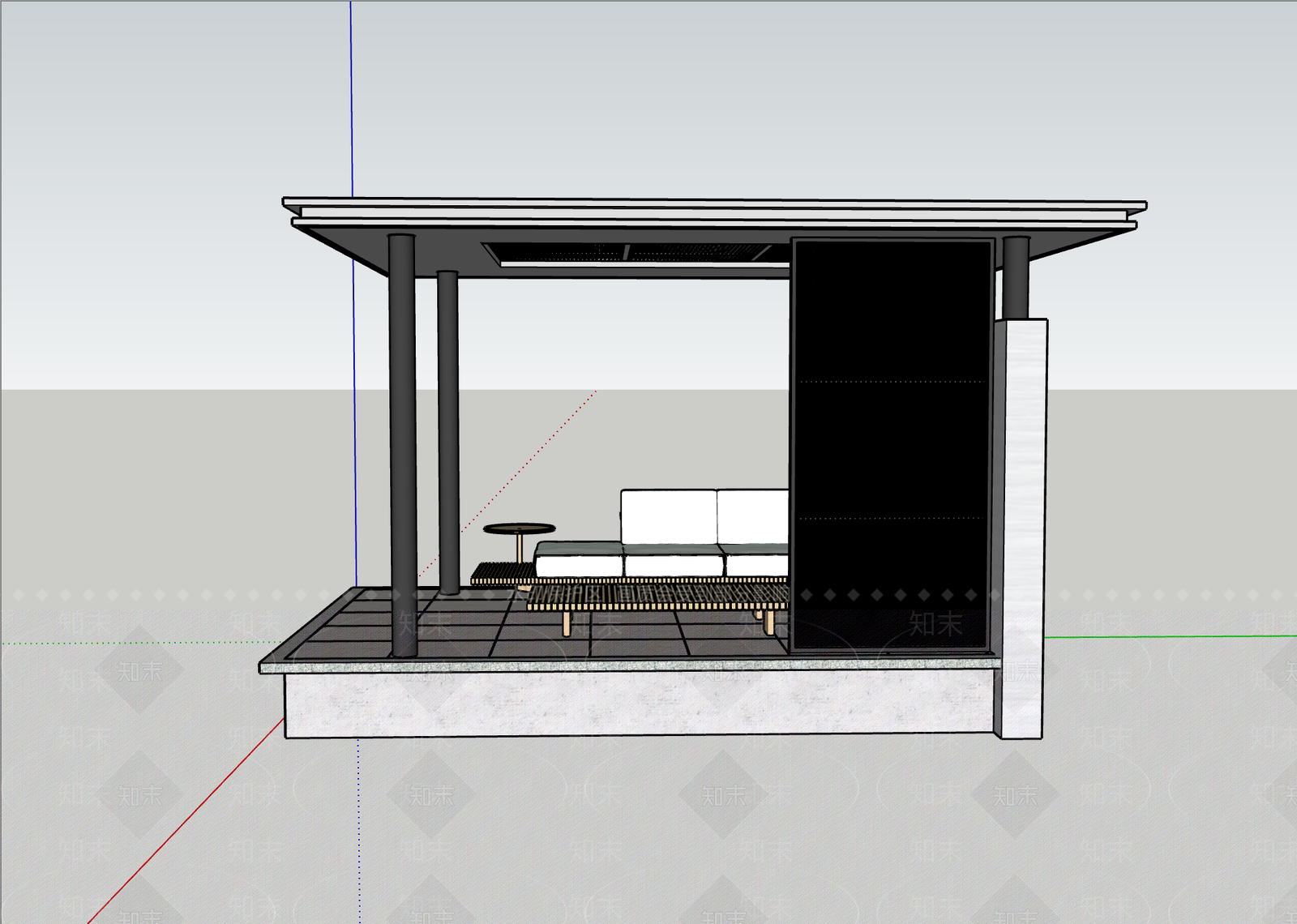Select the short column behind white wall
Screen dimensions: 1297x924
coord(1016,277)
